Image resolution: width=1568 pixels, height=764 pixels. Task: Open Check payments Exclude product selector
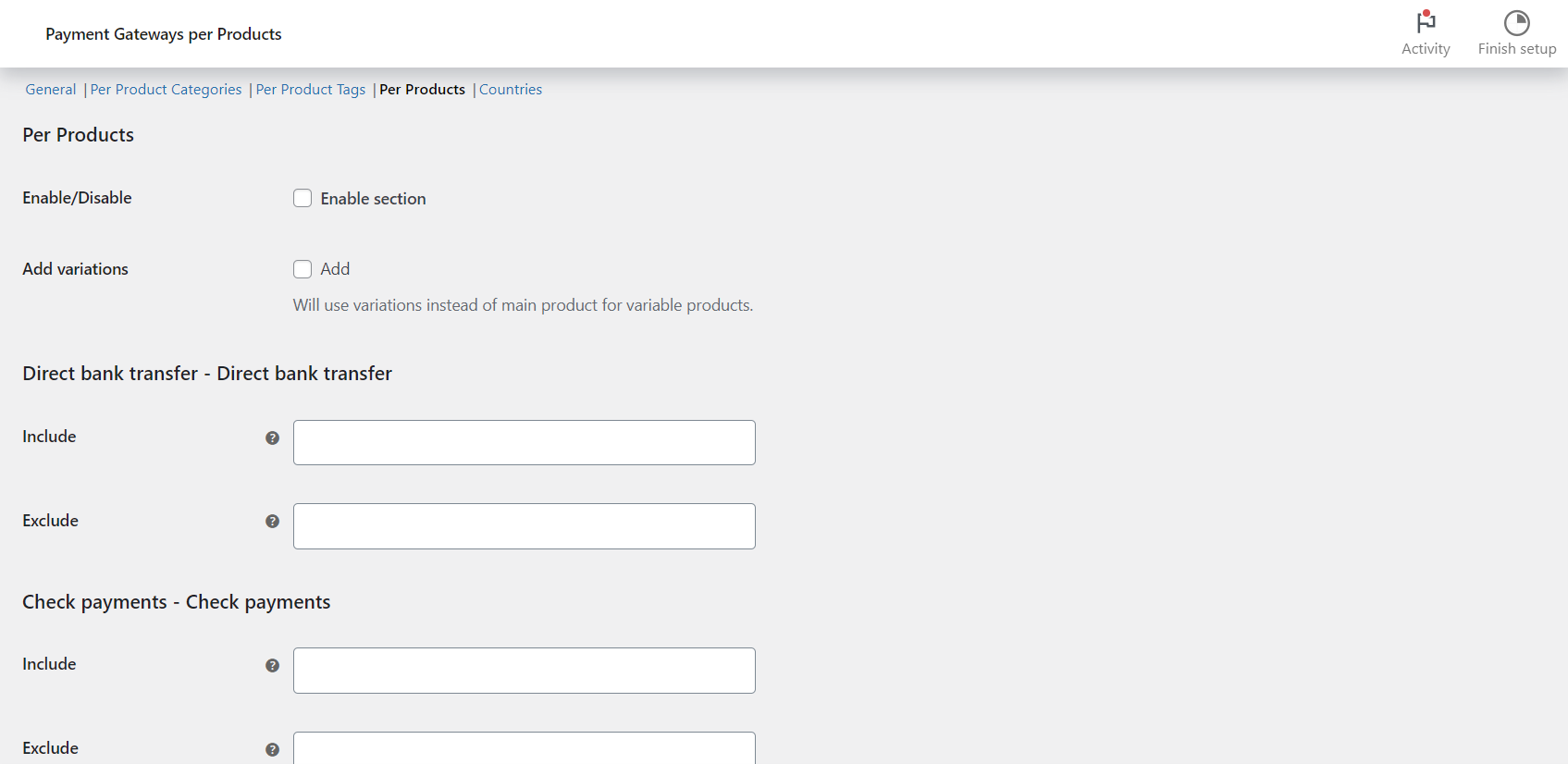pyautogui.click(x=524, y=749)
